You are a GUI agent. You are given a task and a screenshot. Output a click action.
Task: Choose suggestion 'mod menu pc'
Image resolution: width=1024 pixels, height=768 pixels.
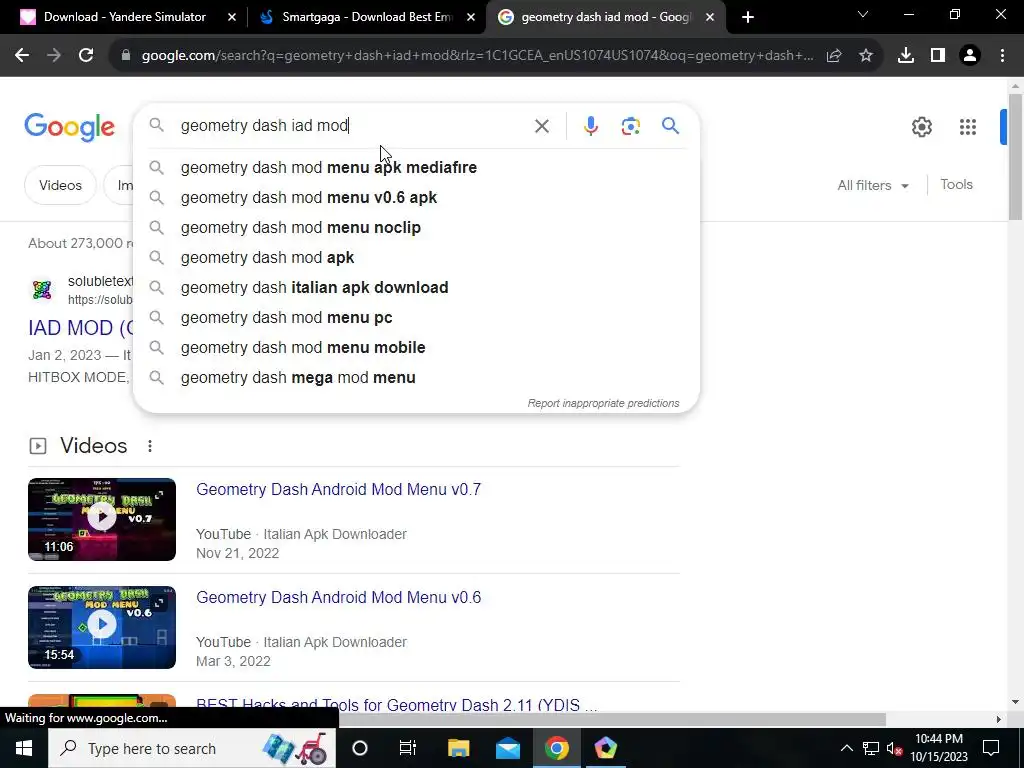point(417,318)
